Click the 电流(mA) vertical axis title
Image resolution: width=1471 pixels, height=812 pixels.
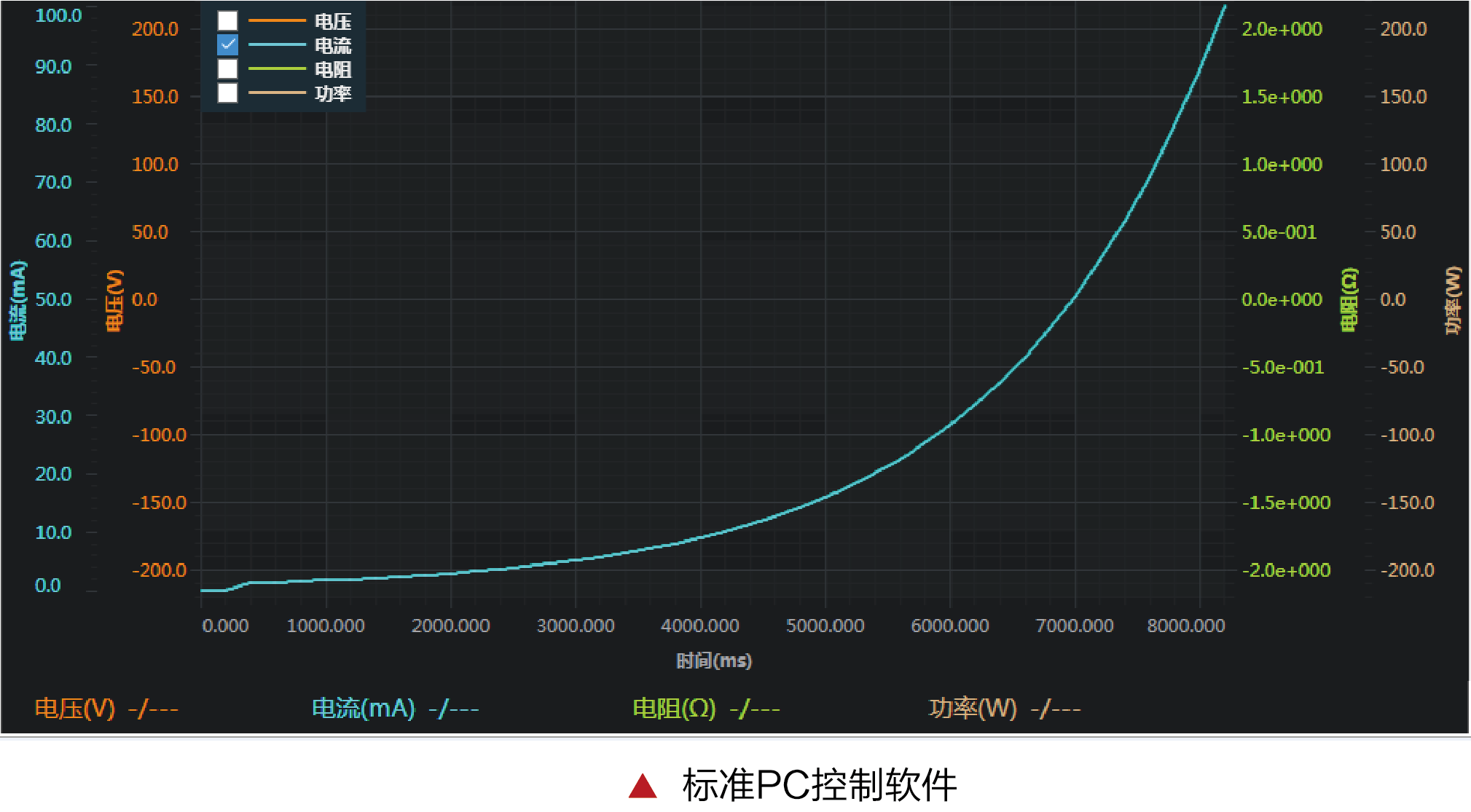coord(17,300)
